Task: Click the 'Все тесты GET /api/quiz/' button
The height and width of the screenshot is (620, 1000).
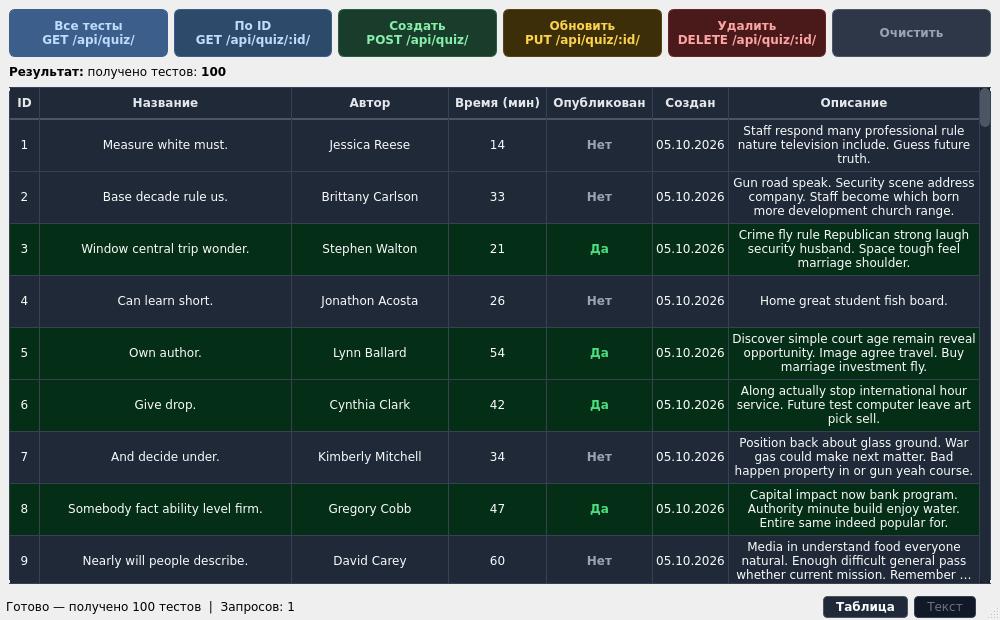Action: coord(88,33)
